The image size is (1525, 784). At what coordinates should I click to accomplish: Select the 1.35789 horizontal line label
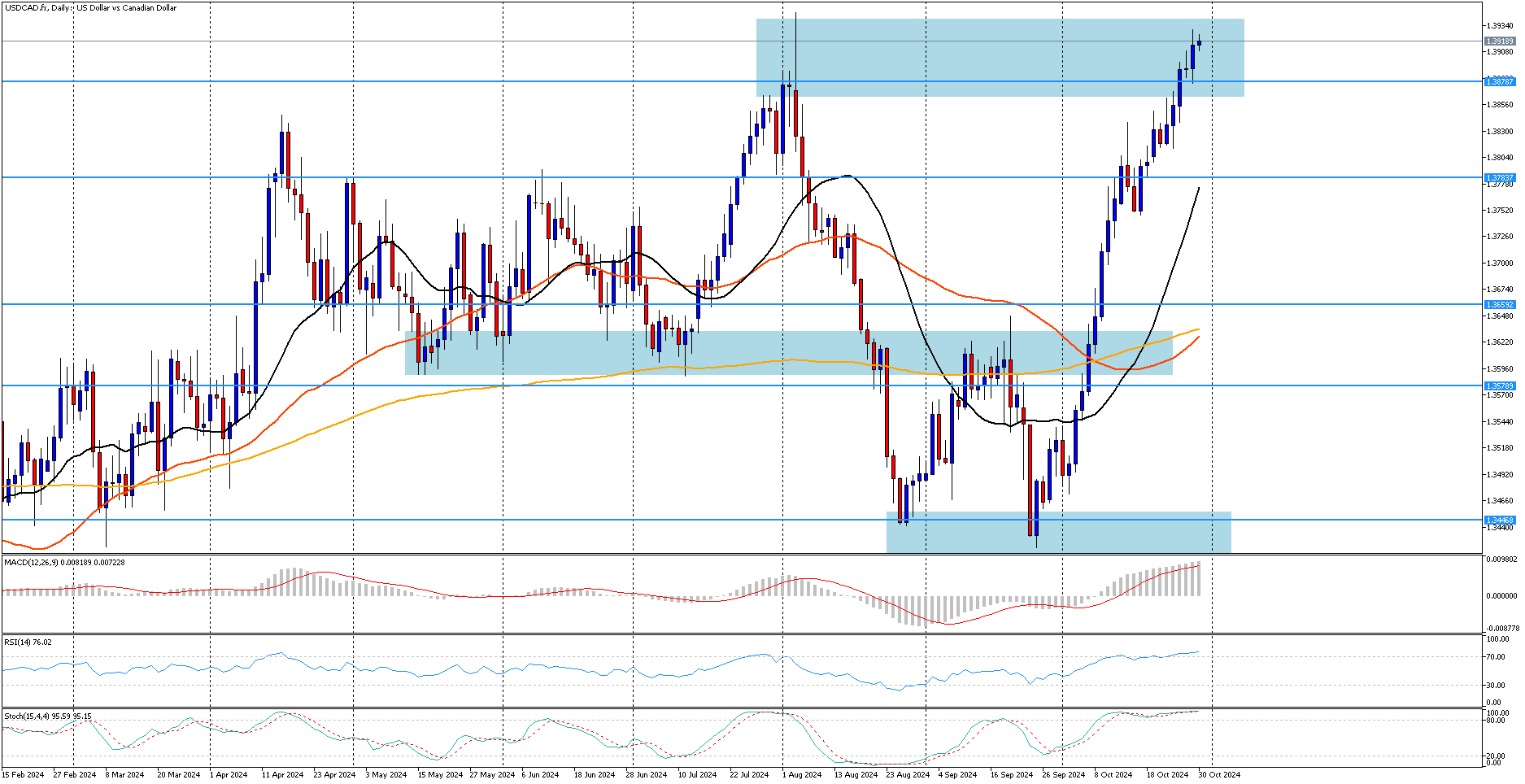tap(1500, 385)
